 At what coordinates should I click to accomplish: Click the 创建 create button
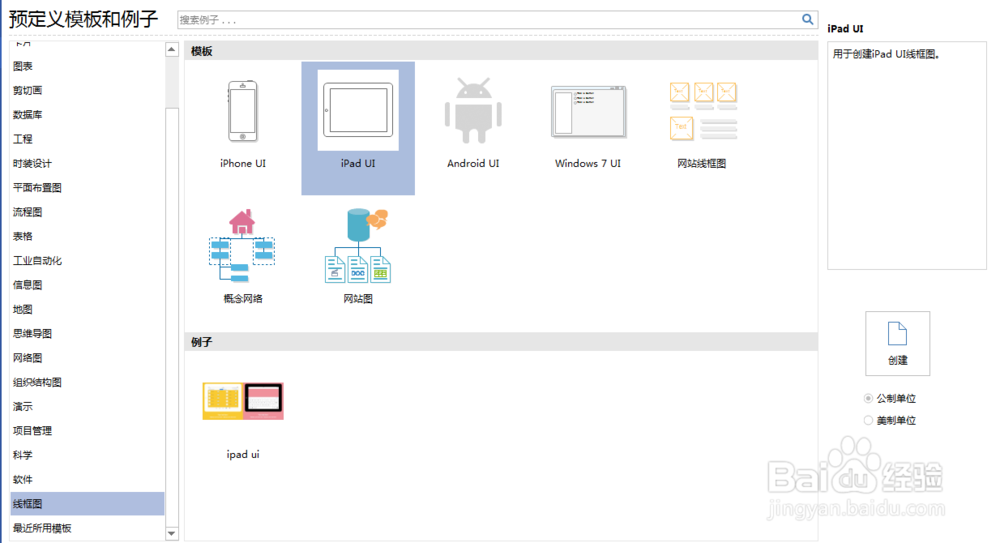tap(897, 343)
